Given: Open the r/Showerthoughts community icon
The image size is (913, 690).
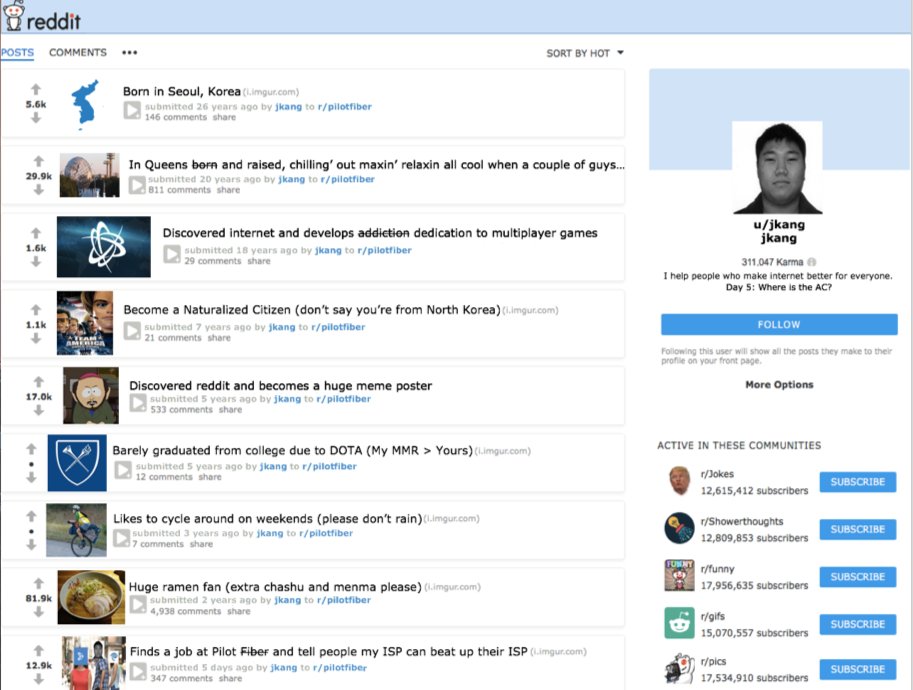Looking at the screenshot, I should (x=679, y=528).
